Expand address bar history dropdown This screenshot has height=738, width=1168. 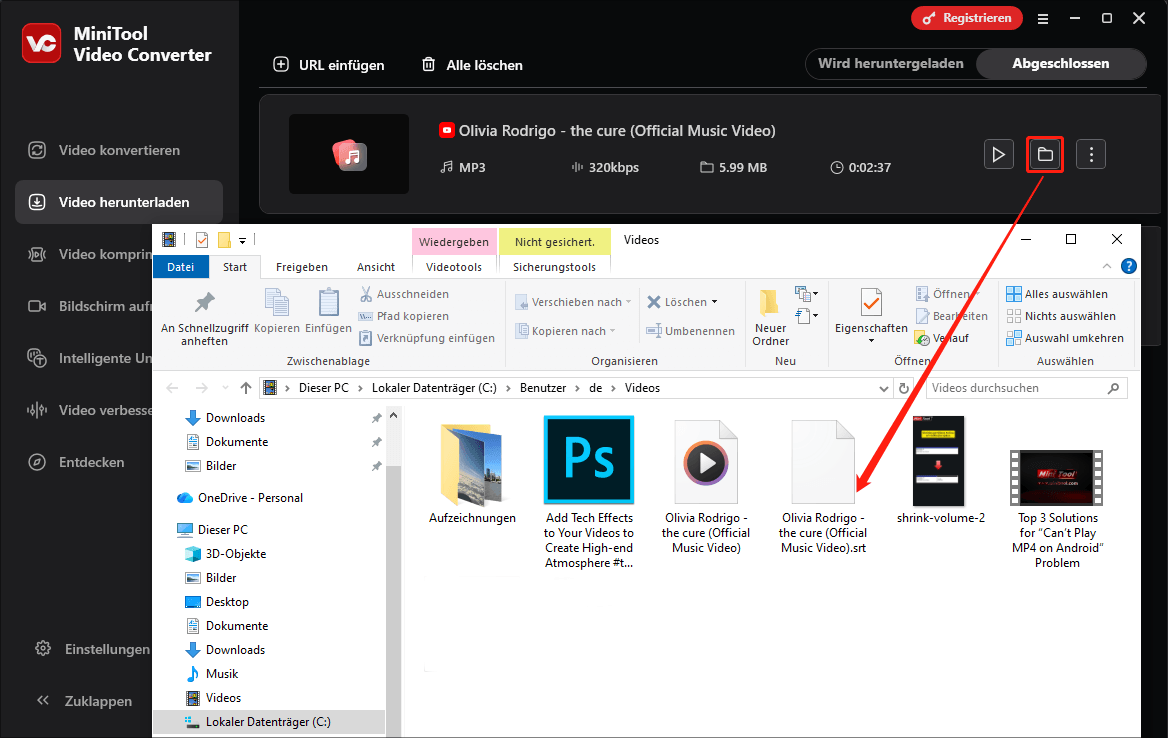pyautogui.click(x=883, y=388)
